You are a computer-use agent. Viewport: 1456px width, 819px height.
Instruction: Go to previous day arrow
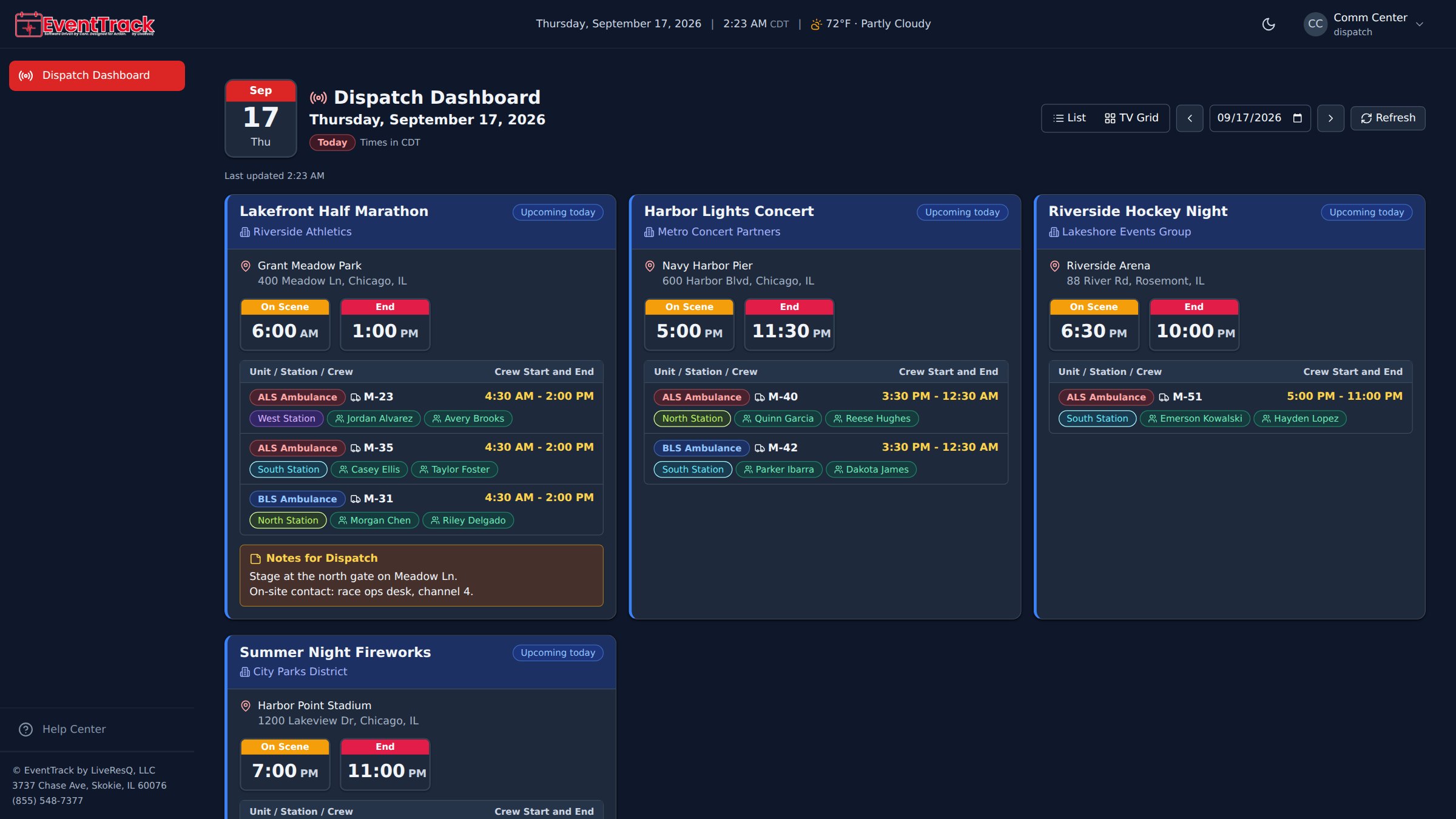click(x=1190, y=118)
